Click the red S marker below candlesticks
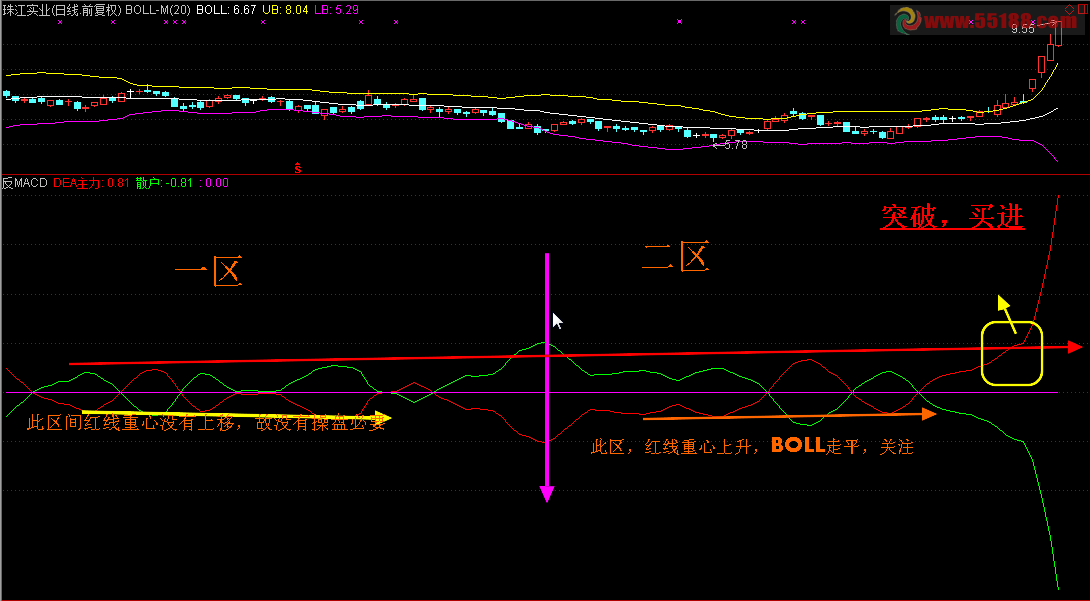The width and height of the screenshot is (1090, 601). point(298,167)
